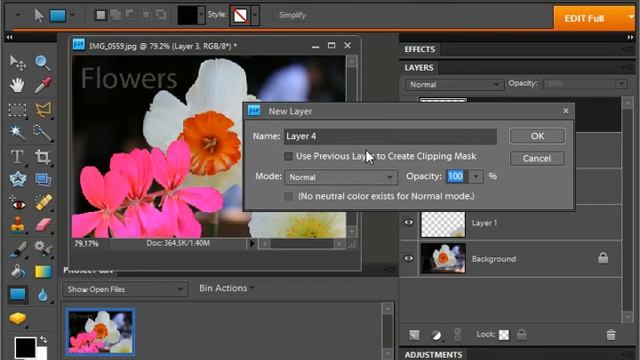Select the Rectangular Marquee tool
The width and height of the screenshot is (640, 360).
pos(18,109)
